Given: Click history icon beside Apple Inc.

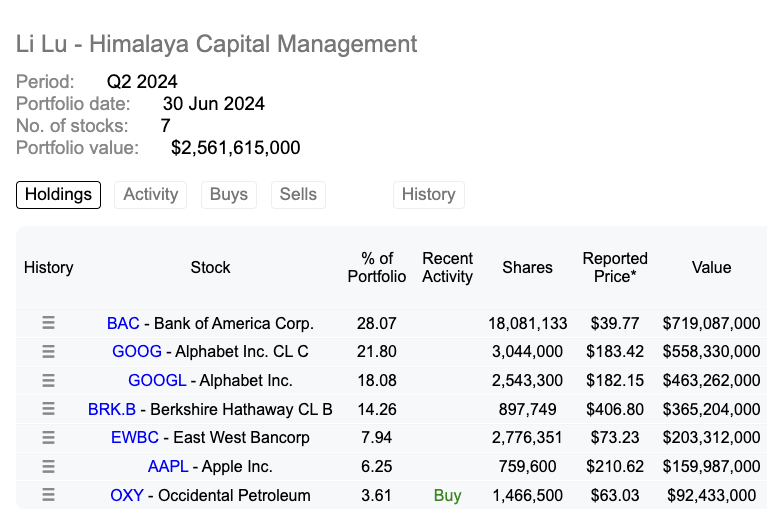Looking at the screenshot, I should [x=48, y=466].
